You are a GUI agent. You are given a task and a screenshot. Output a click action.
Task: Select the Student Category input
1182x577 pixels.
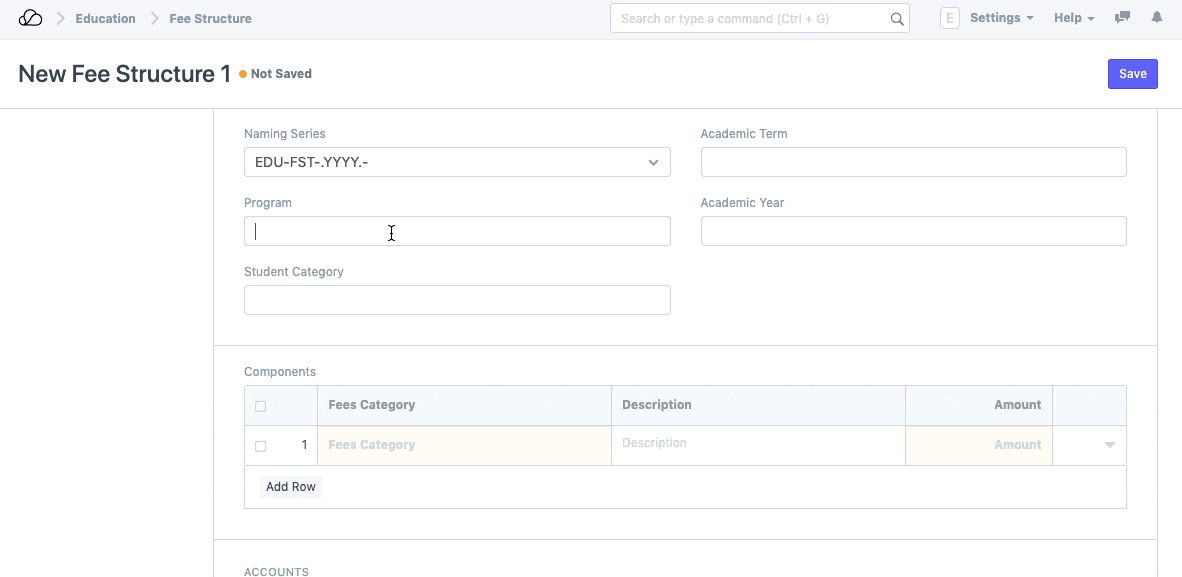457,300
